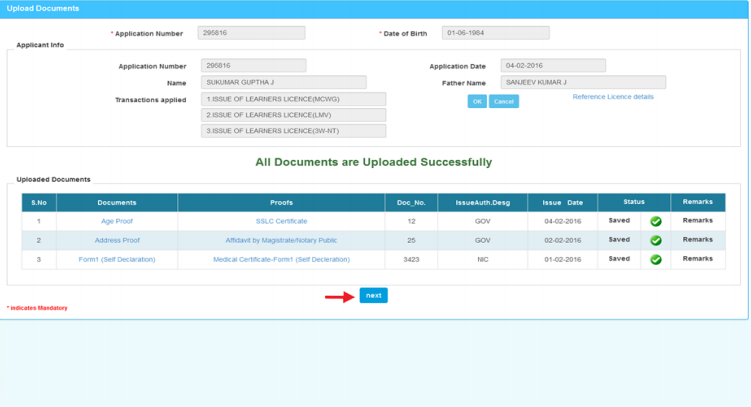Image resolution: width=751 pixels, height=407 pixels.
Task: Click the Father Name field
Action: point(583,83)
